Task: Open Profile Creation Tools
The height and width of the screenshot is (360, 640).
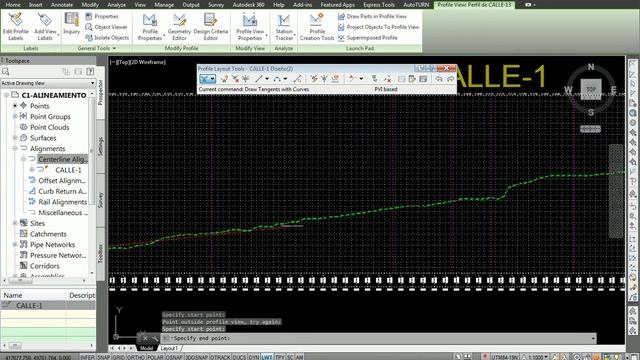Action: pyautogui.click(x=317, y=26)
